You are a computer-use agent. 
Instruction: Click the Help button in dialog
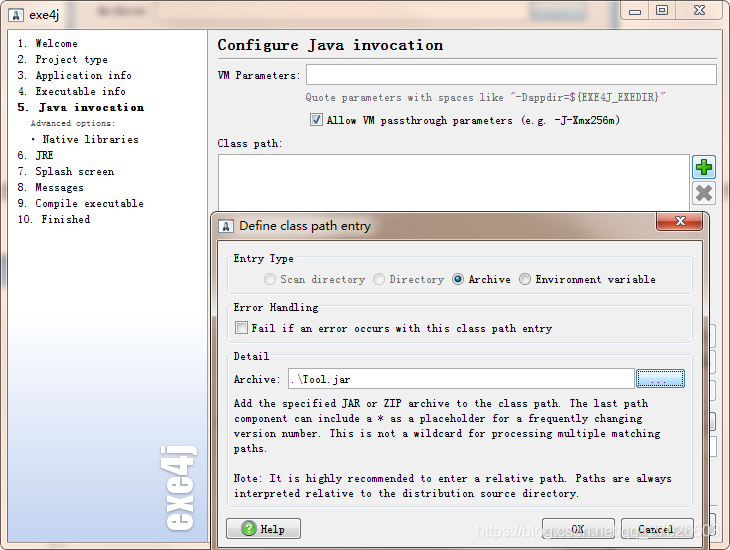[264, 529]
